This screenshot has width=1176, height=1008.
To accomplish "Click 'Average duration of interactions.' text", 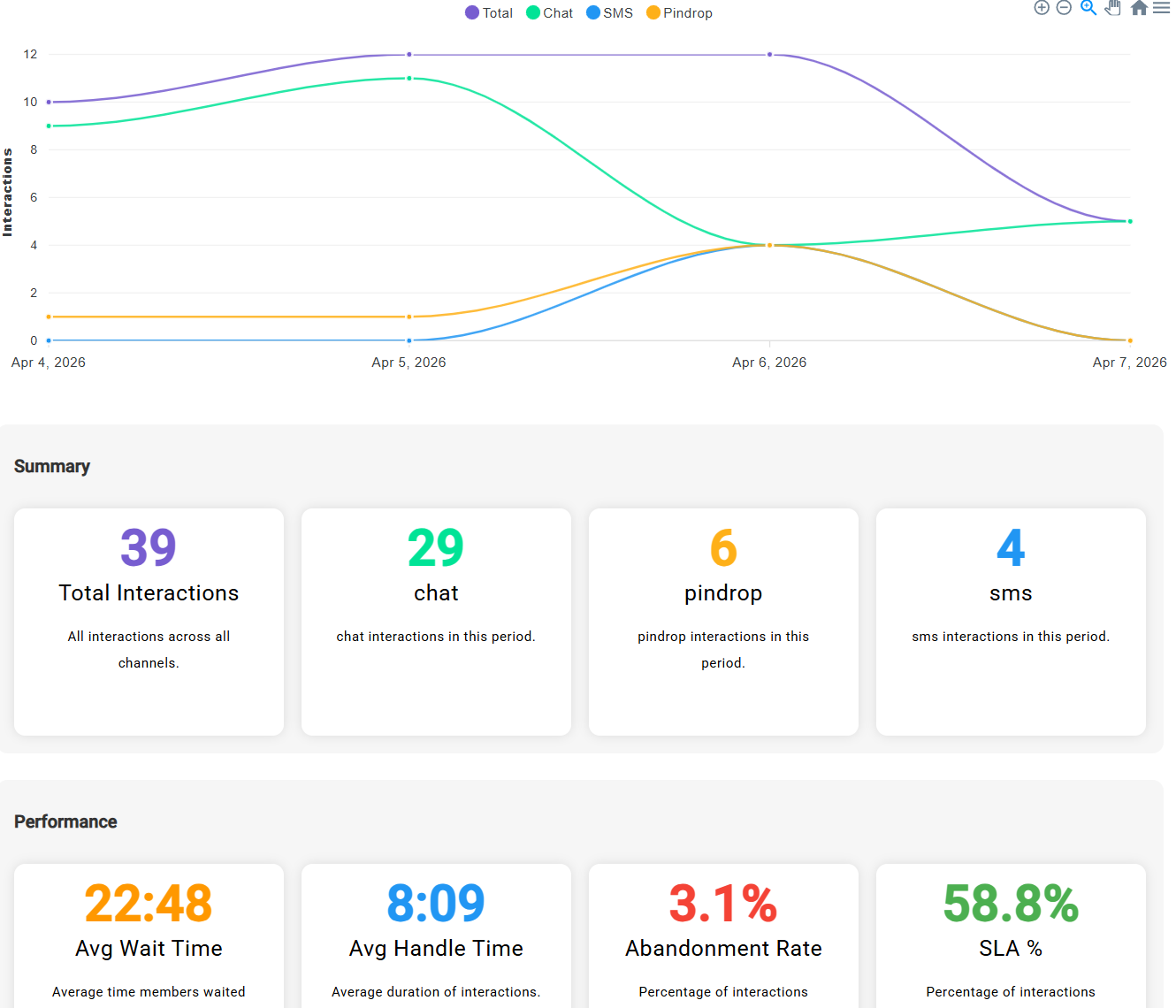I will coord(436,992).
